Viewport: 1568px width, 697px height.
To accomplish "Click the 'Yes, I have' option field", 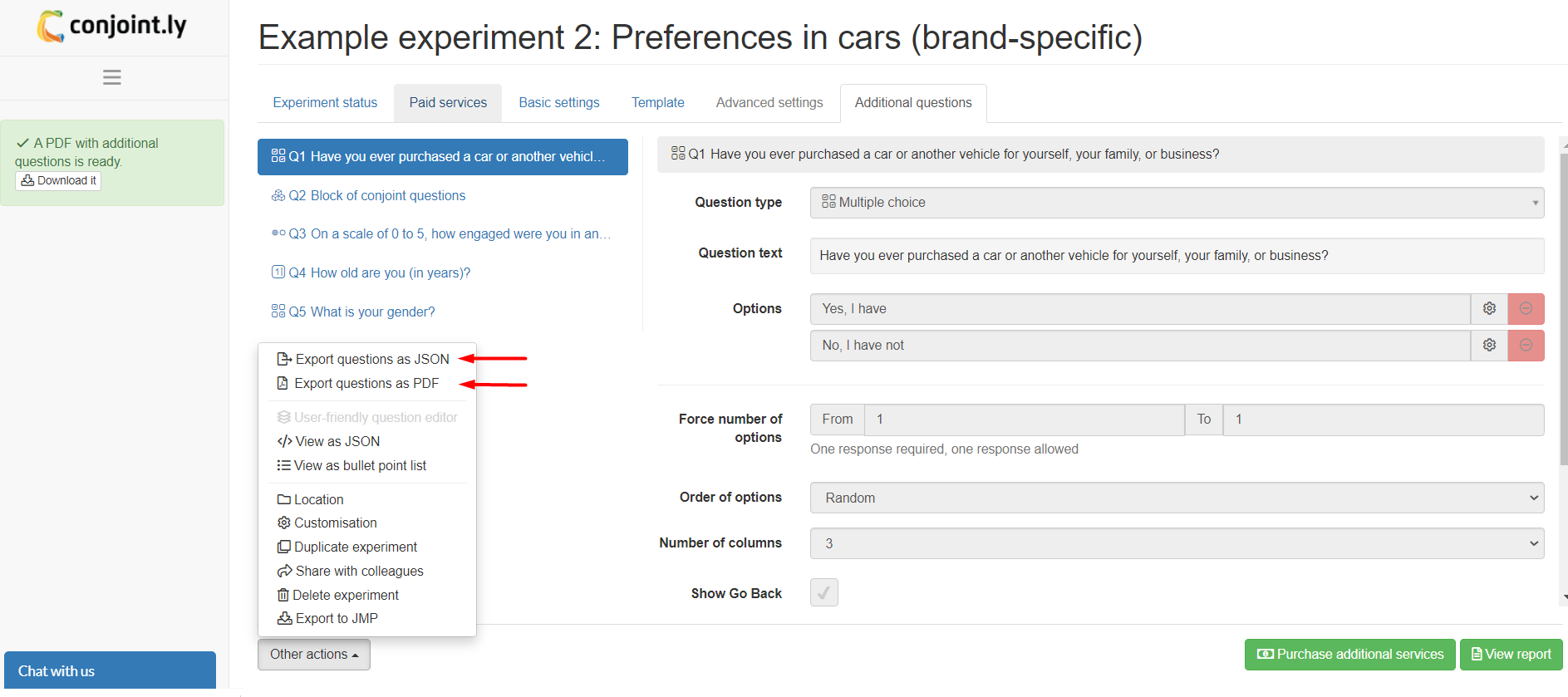I will [1140, 309].
